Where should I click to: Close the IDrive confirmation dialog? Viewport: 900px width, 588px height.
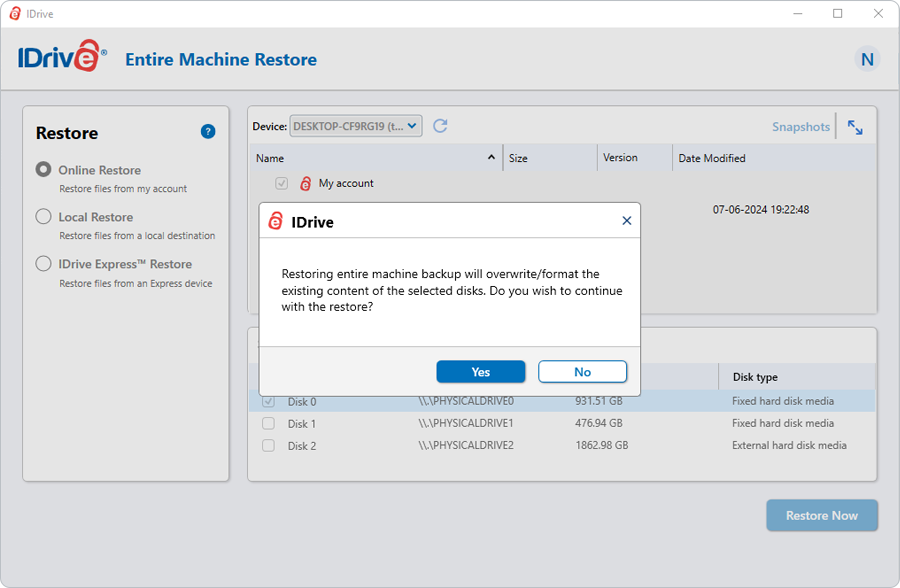coord(627,220)
